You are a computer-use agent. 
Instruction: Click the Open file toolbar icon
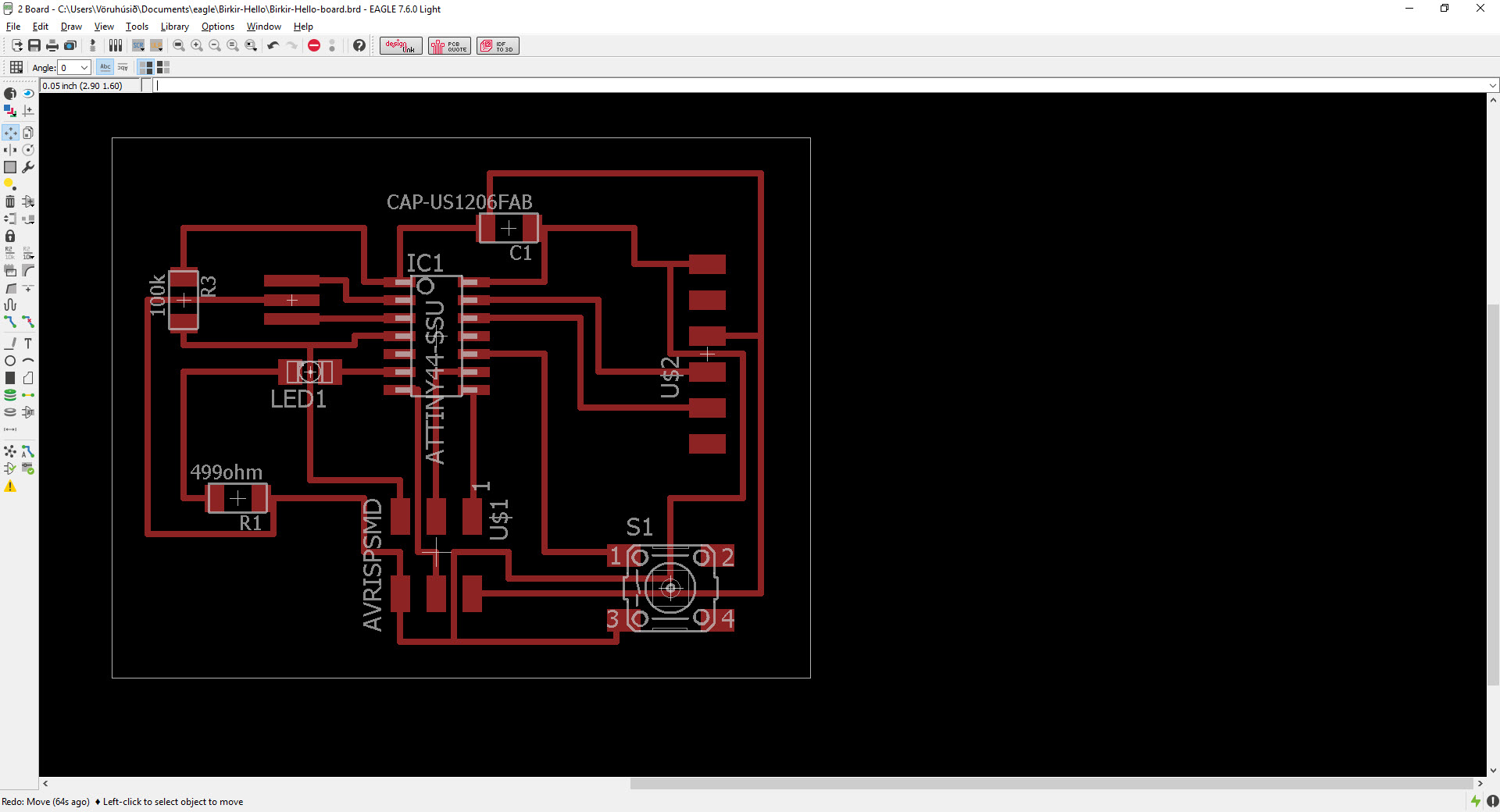(x=16, y=45)
